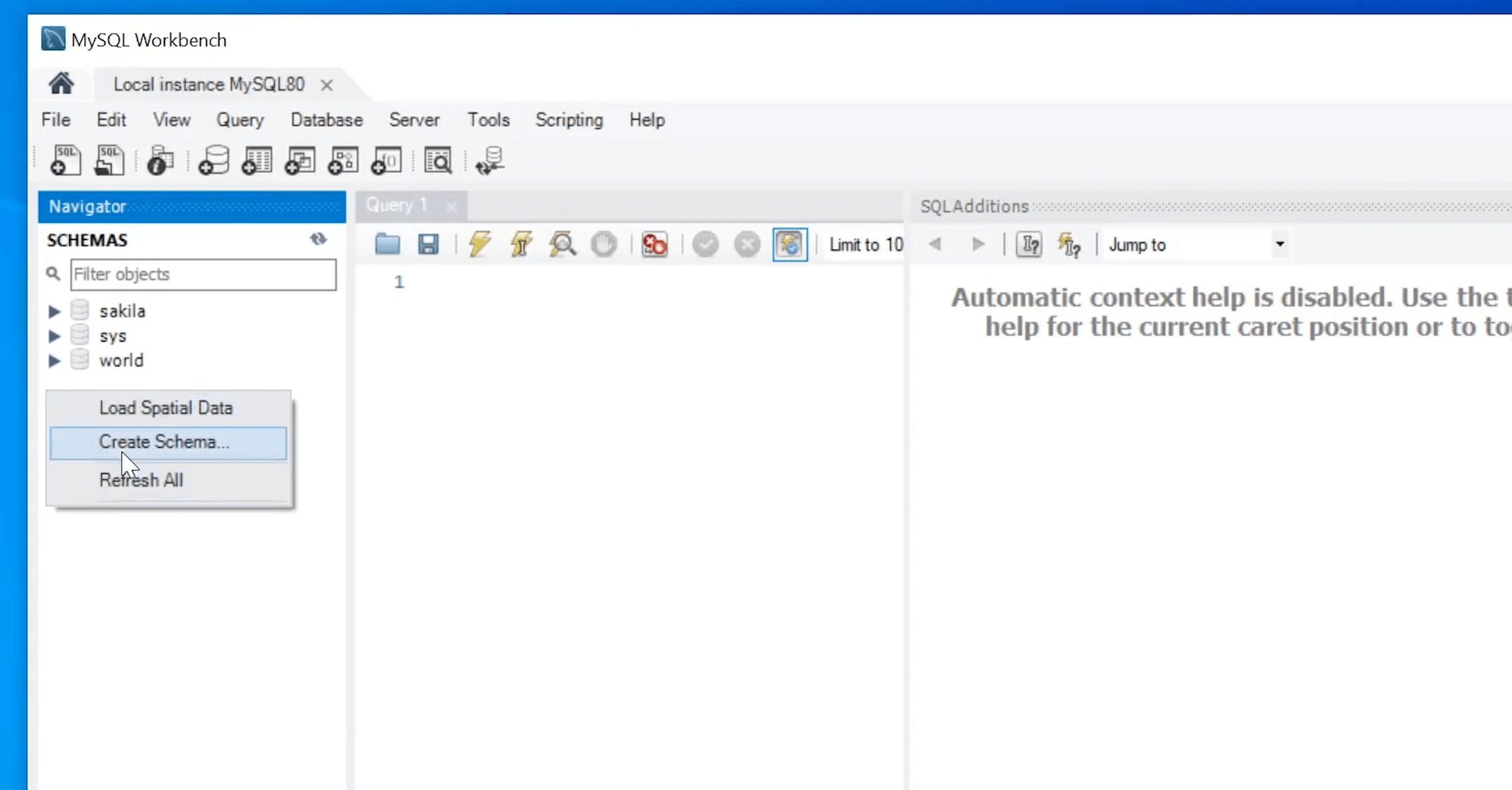1512x790 pixels.
Task: Open the Server menu
Action: click(x=414, y=119)
